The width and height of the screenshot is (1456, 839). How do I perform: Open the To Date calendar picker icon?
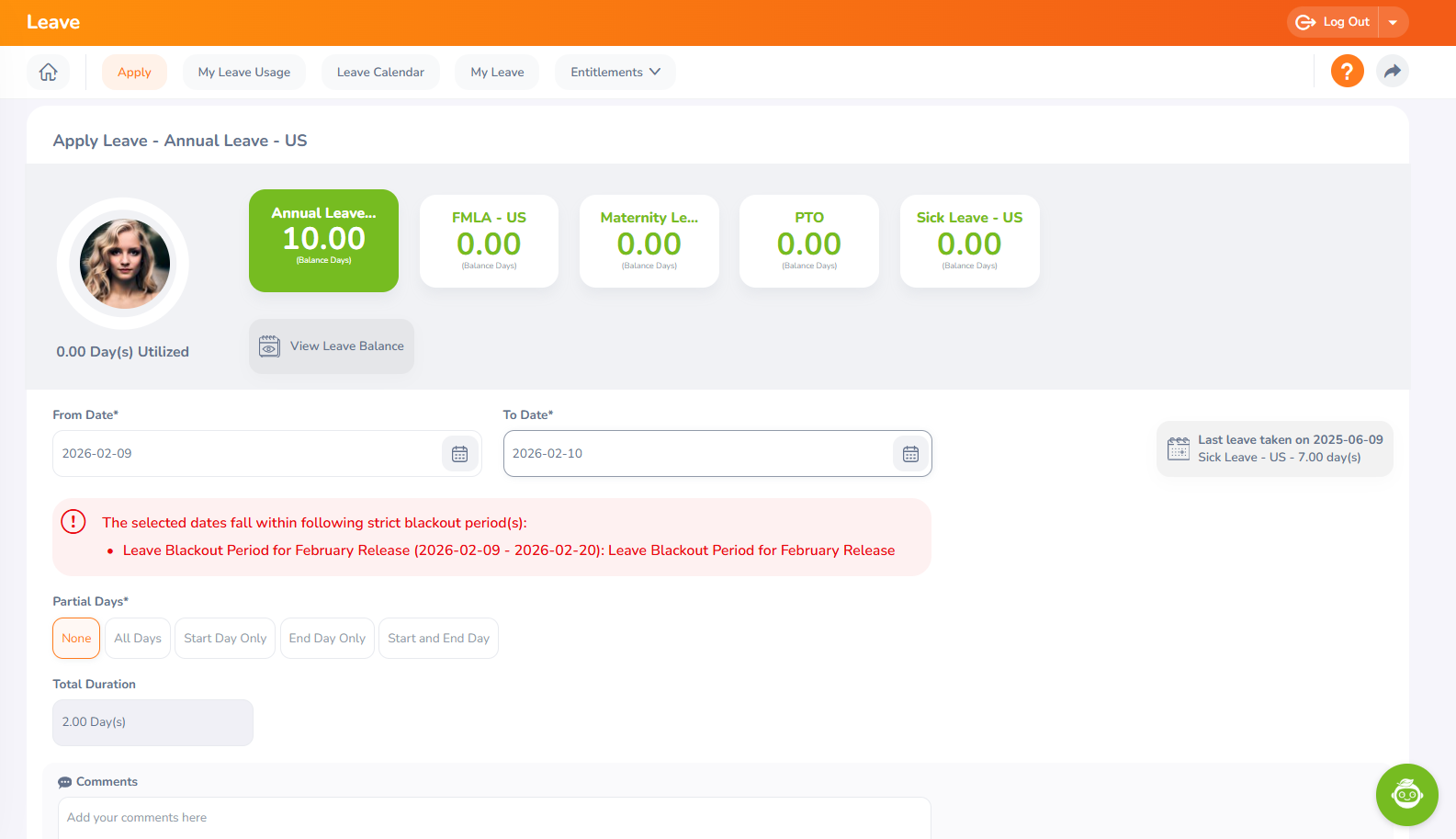910,454
